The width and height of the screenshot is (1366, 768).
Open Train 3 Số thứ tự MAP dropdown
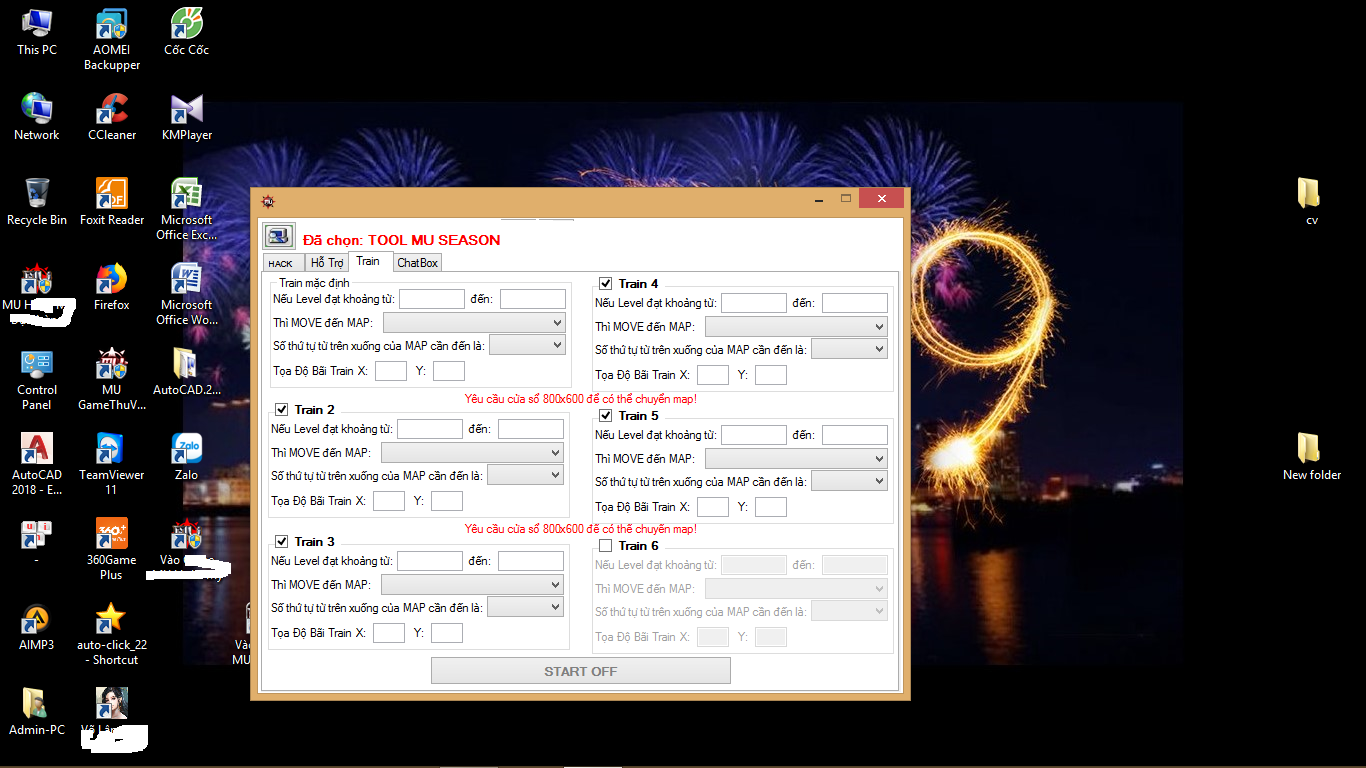click(x=525, y=607)
